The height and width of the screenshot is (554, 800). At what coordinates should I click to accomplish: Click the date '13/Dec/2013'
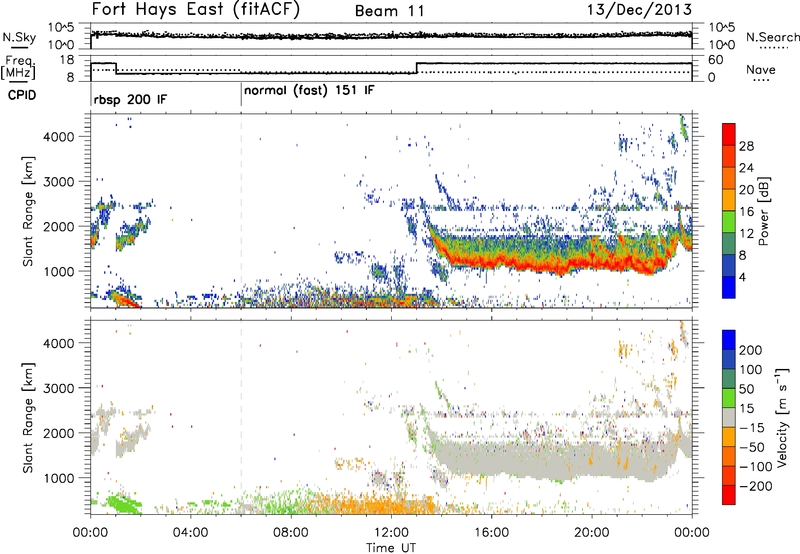(639, 9)
